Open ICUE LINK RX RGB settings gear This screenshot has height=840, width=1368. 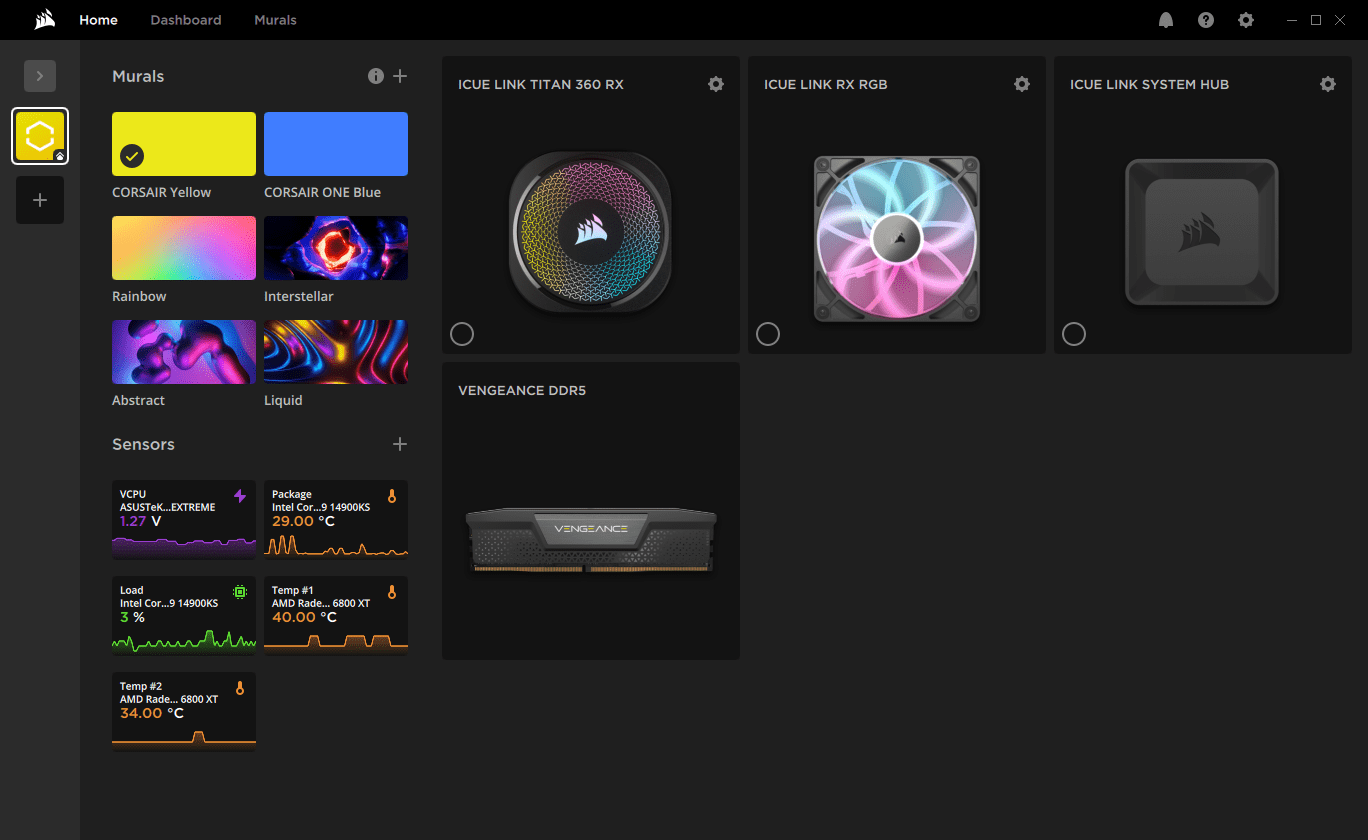(x=1022, y=84)
